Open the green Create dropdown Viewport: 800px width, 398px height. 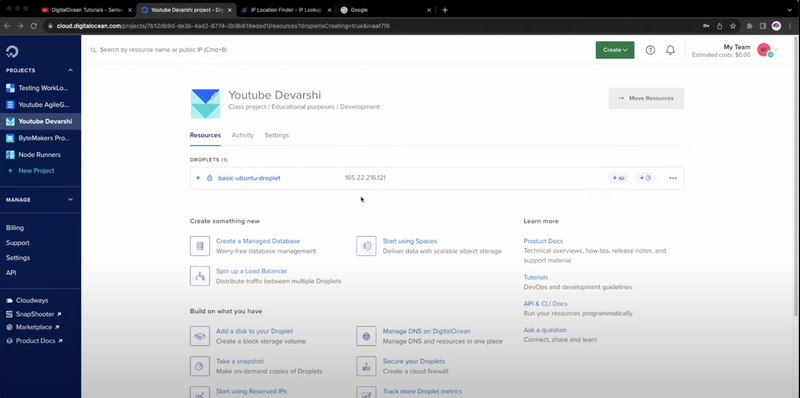coord(615,50)
